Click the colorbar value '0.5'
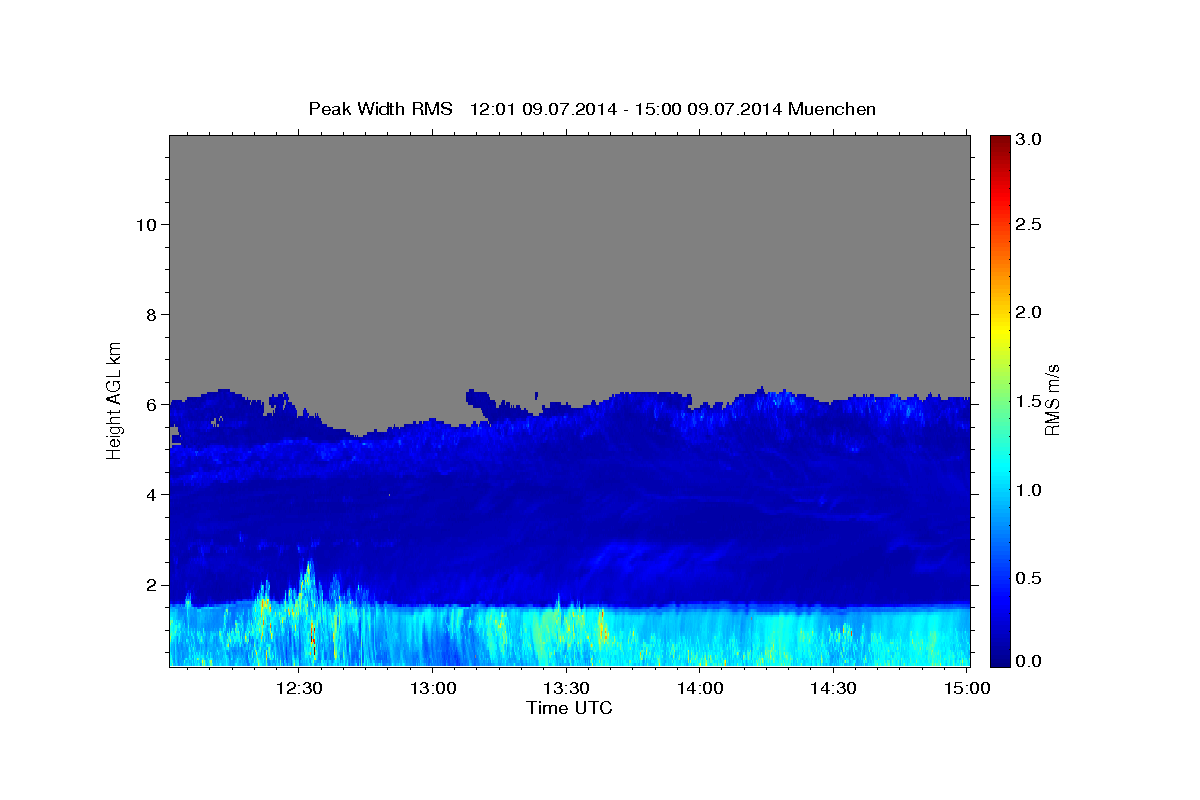The image size is (1200, 800). tap(1029, 578)
